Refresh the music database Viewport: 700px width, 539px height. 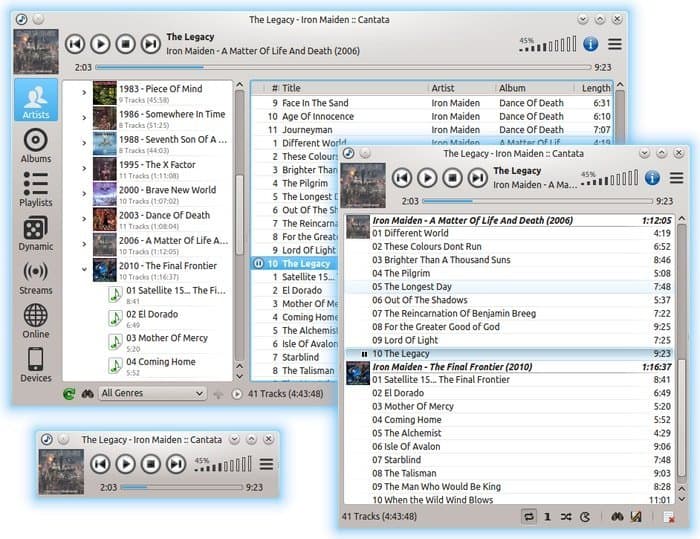coord(69,394)
